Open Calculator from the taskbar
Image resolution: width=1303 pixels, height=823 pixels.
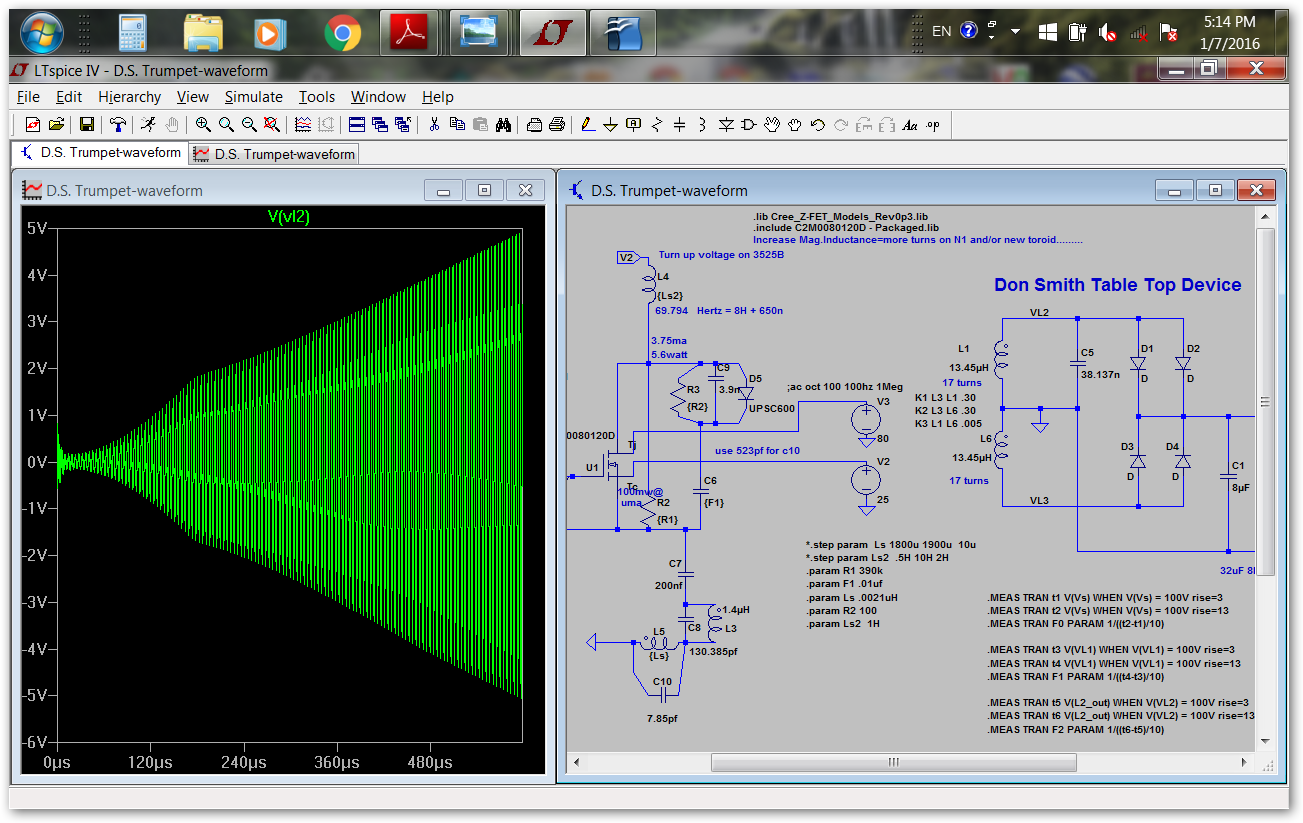[x=133, y=33]
